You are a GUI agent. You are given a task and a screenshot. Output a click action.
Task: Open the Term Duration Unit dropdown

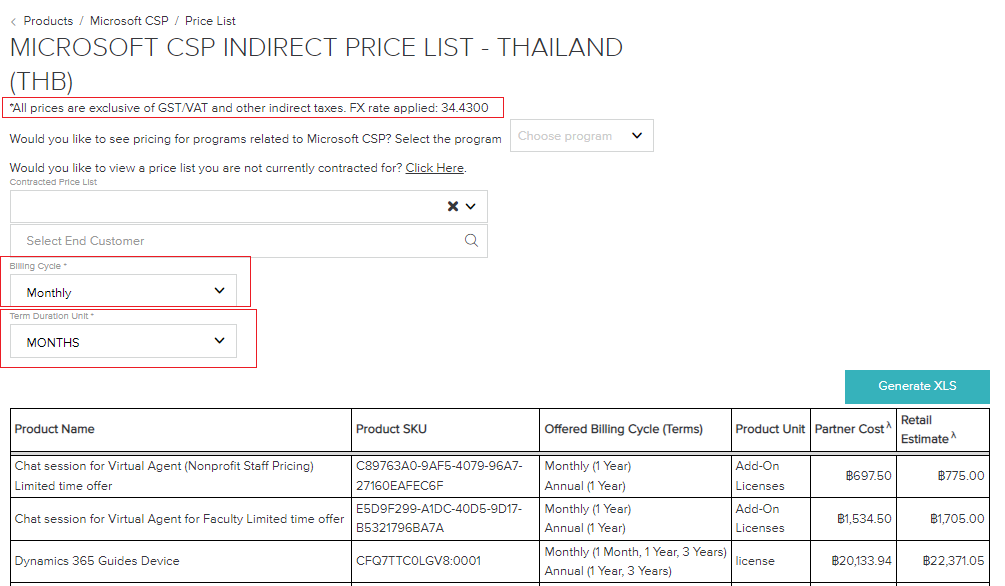pos(123,341)
